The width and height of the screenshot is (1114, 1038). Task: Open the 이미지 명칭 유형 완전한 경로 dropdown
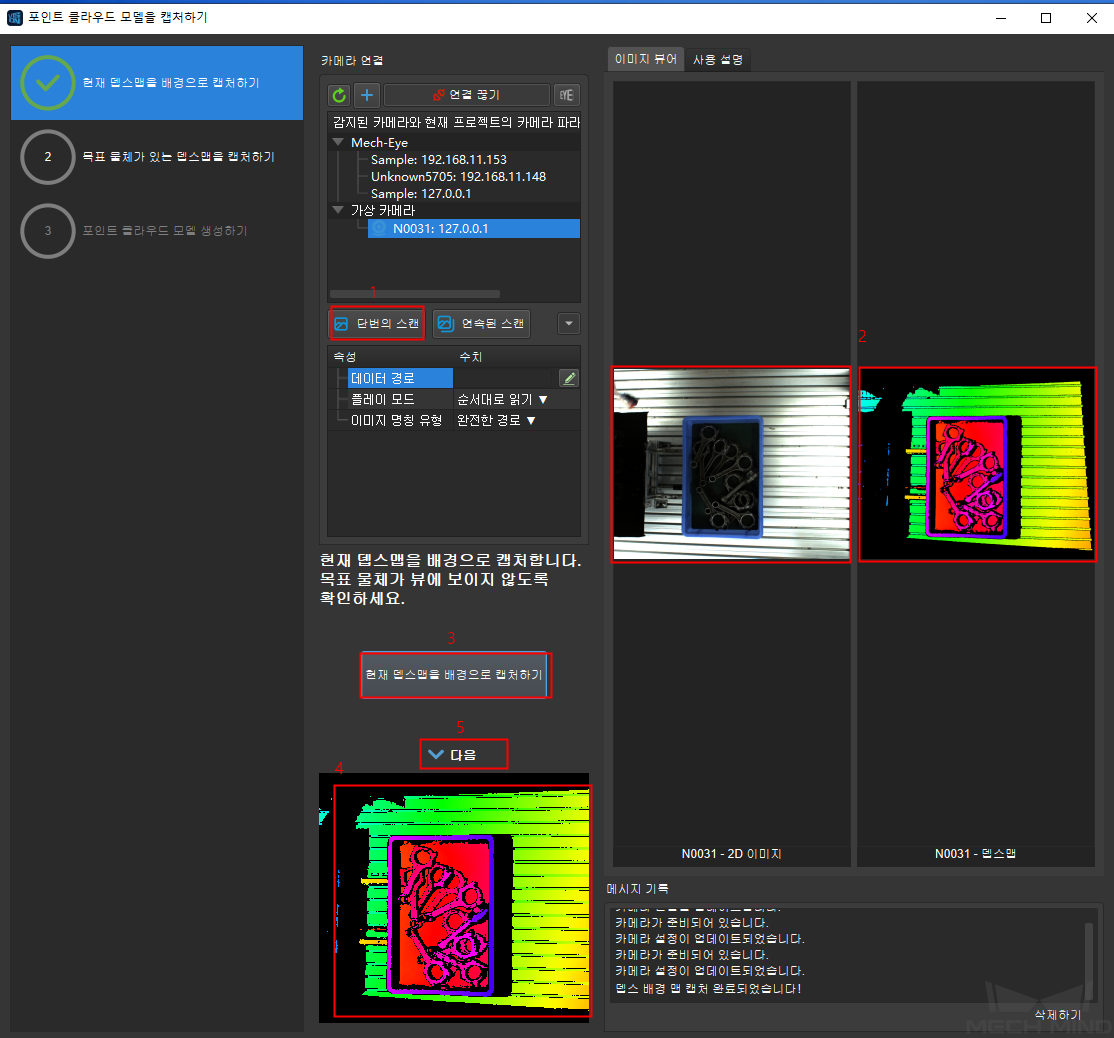pos(497,420)
